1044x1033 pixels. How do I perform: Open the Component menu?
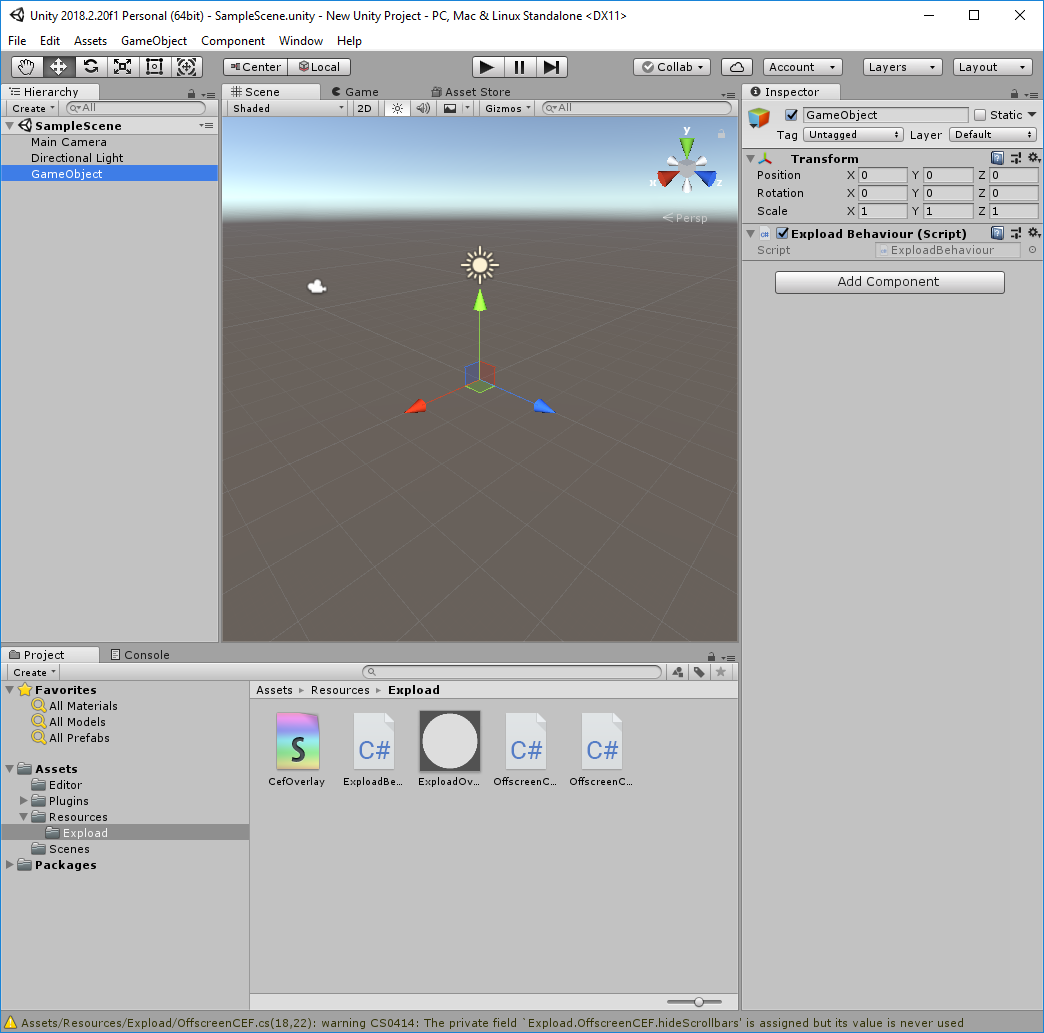click(x=232, y=41)
